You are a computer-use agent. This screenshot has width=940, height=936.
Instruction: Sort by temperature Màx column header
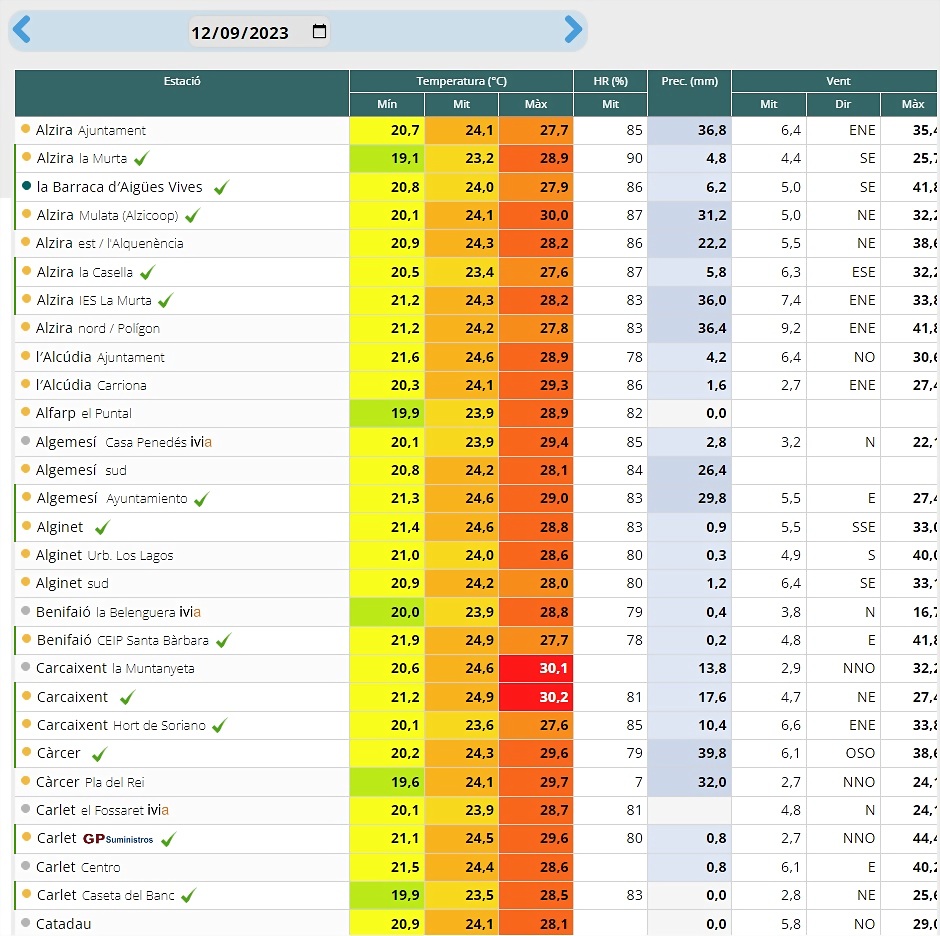(535, 104)
